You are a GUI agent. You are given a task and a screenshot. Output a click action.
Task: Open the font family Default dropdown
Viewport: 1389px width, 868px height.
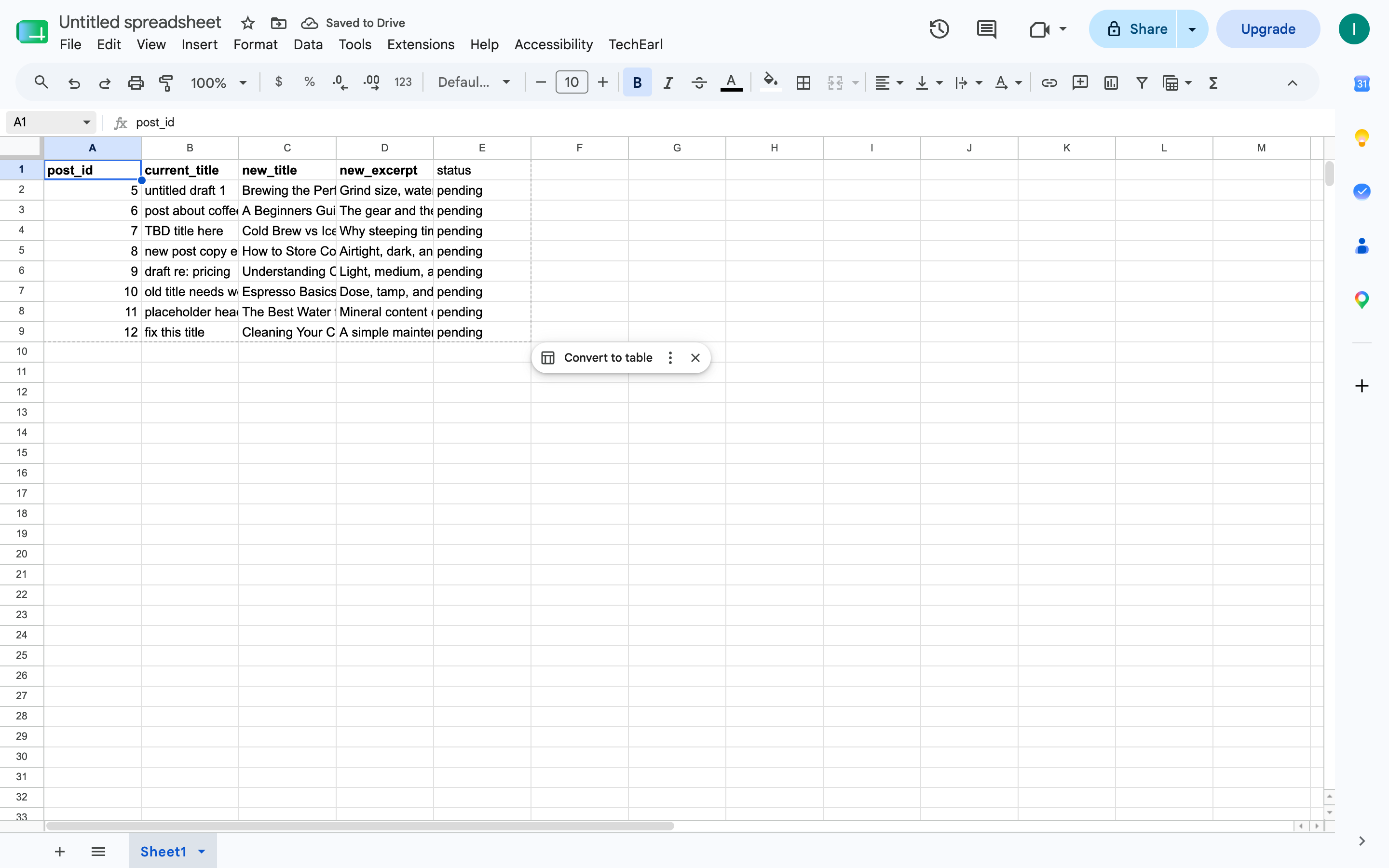tap(474, 82)
